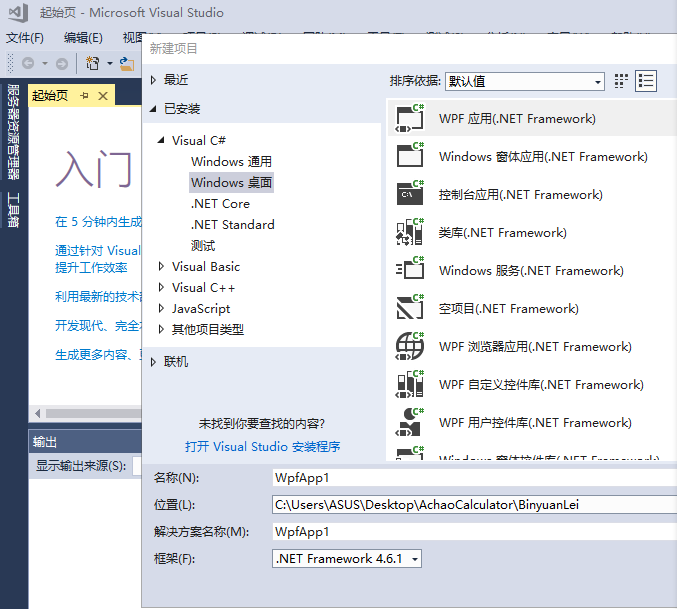Image resolution: width=677 pixels, height=609 pixels.
Task: Expand the Visual Basic tree node
Action: tap(161, 266)
